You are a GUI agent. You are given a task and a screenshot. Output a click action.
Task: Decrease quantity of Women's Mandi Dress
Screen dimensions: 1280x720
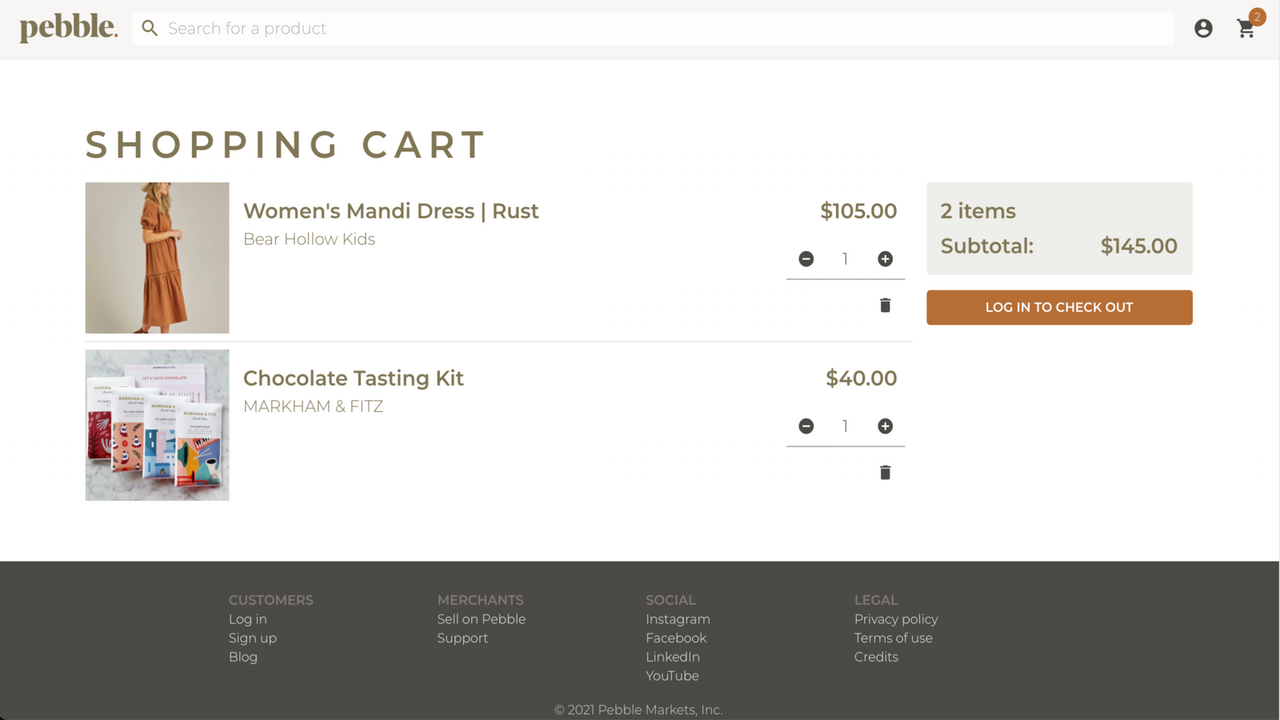[x=806, y=259]
